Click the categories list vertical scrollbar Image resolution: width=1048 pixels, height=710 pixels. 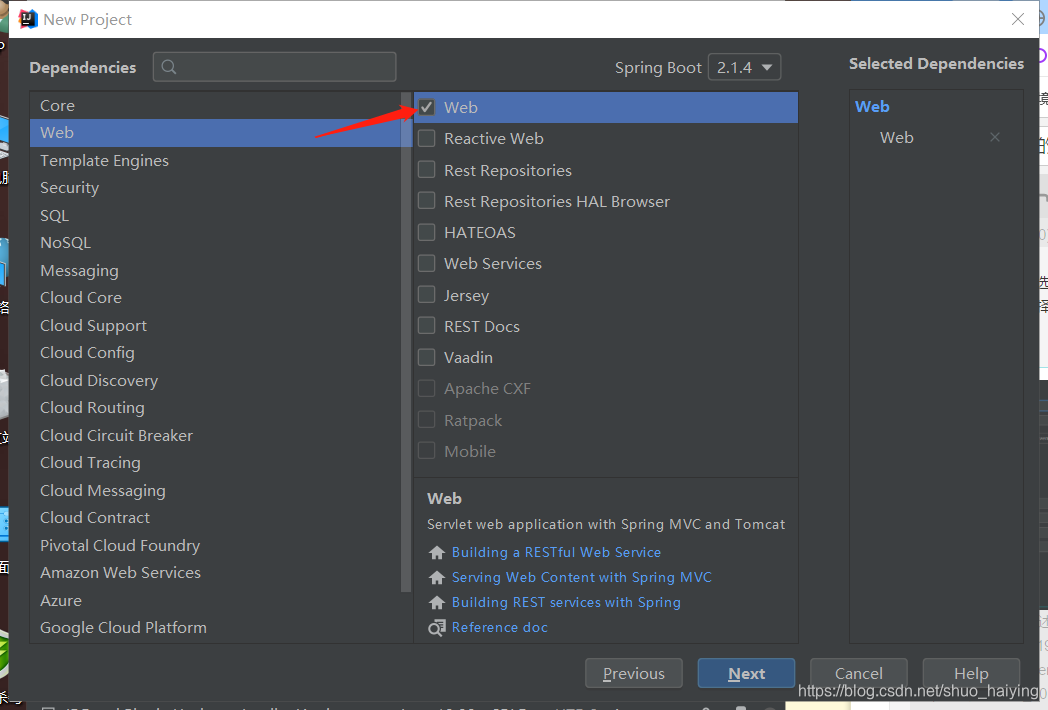[x=406, y=342]
